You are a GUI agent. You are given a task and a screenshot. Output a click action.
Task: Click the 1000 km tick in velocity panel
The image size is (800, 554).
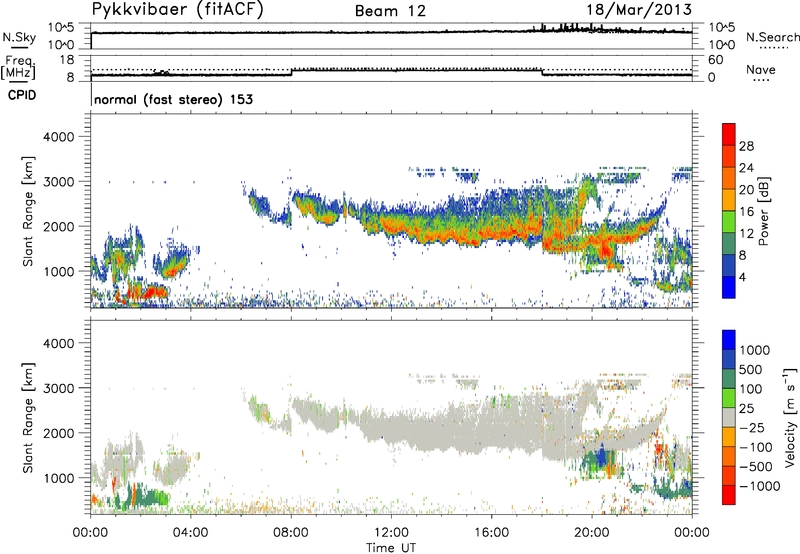(x=58, y=478)
